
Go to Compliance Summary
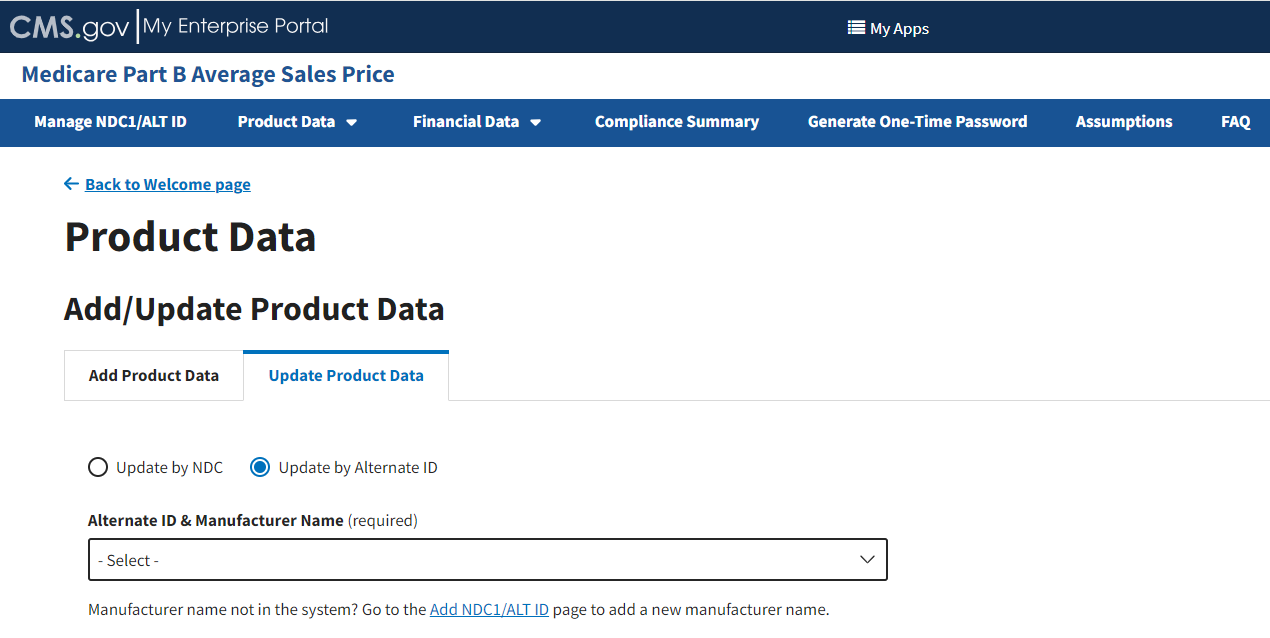[x=676, y=122]
